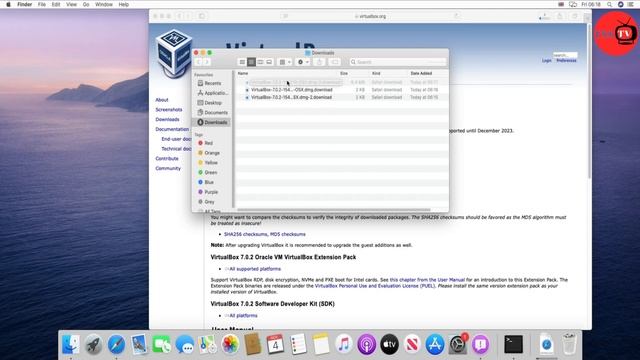Open Go menu in menu bar
640x360 pixels.
(x=86, y=4)
